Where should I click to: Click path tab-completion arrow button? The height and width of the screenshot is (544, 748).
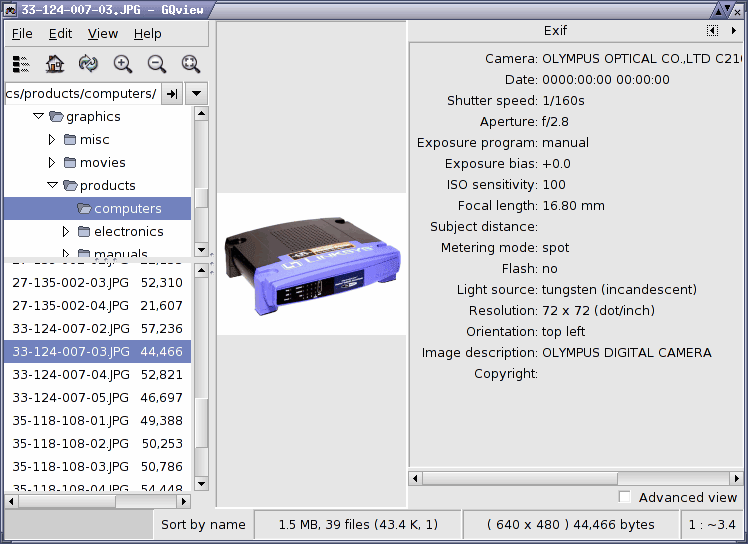[172, 94]
